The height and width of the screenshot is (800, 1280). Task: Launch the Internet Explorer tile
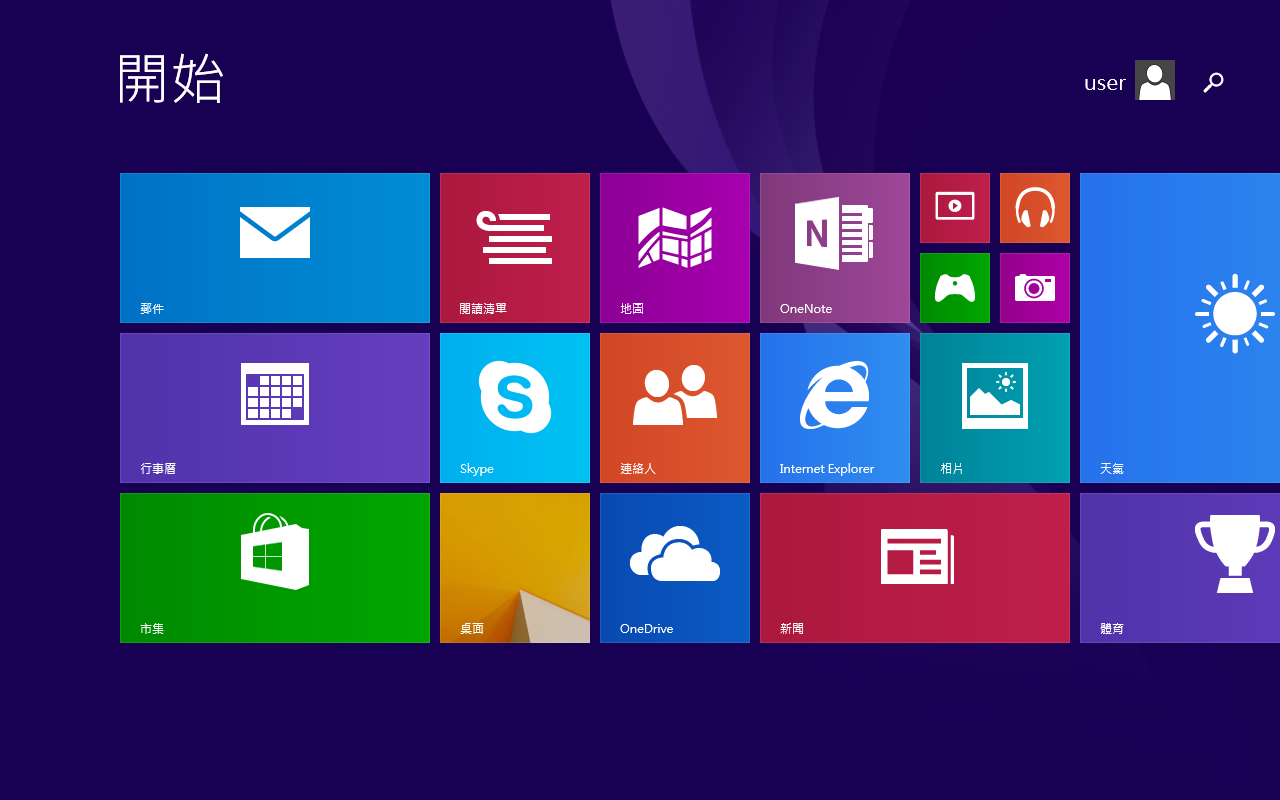835,408
